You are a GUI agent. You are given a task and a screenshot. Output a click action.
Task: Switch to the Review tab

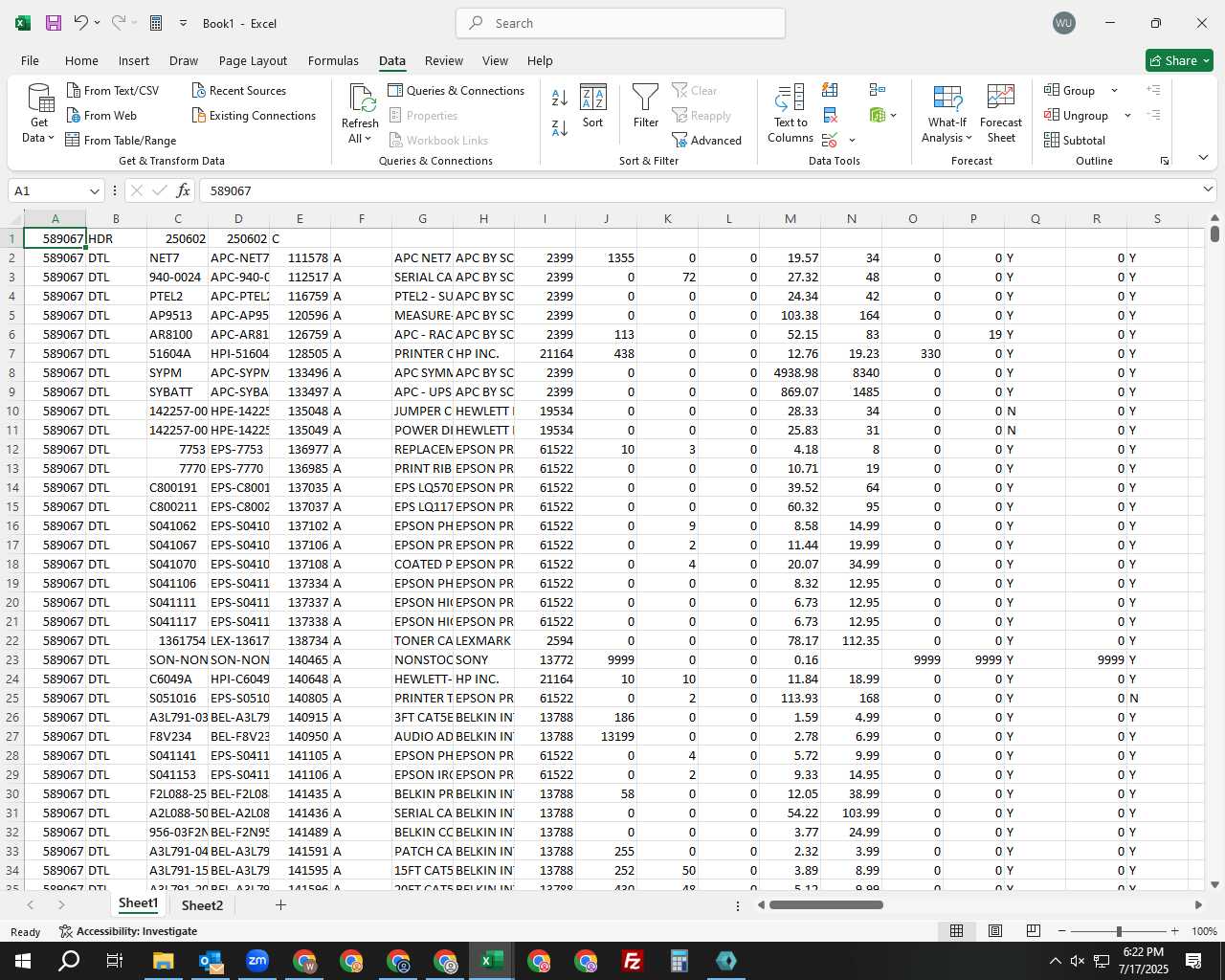click(444, 60)
